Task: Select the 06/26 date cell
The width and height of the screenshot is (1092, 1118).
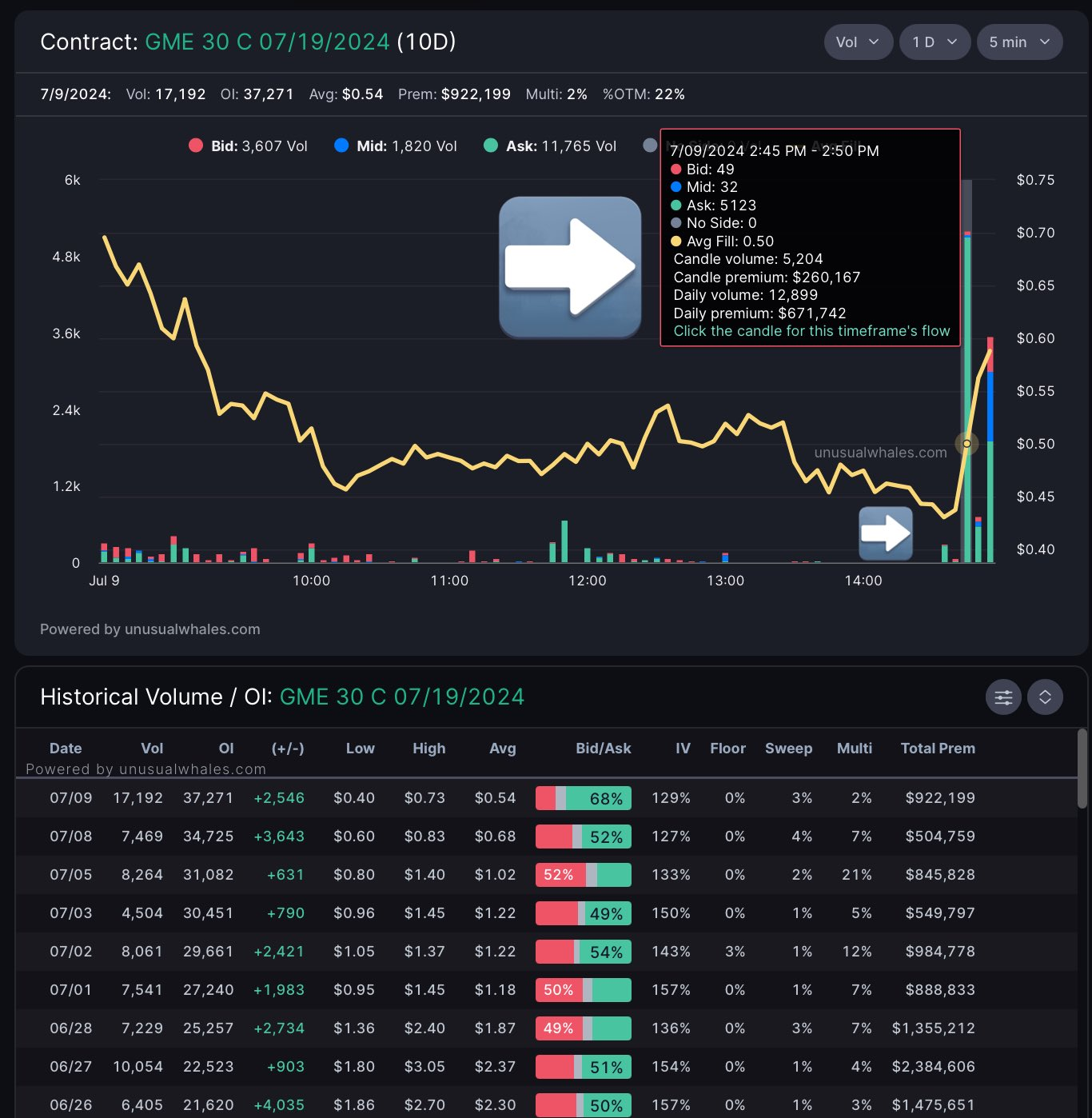Action: click(x=71, y=1105)
